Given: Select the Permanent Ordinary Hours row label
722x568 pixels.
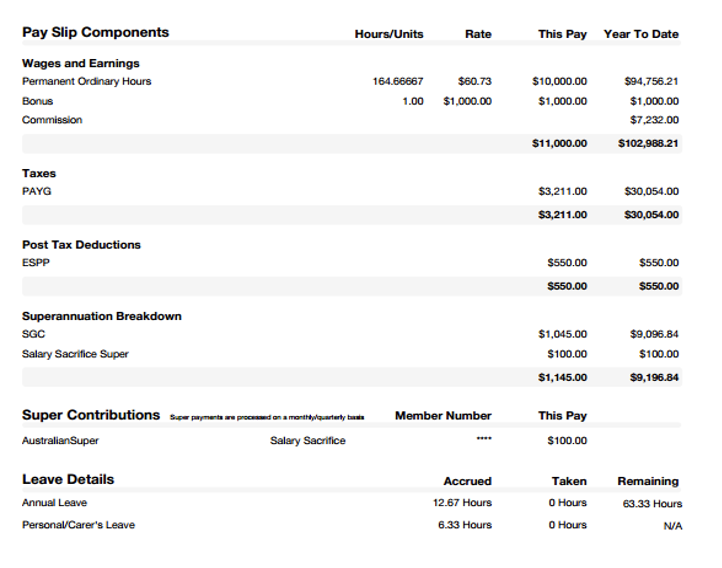Looking at the screenshot, I should (x=86, y=81).
